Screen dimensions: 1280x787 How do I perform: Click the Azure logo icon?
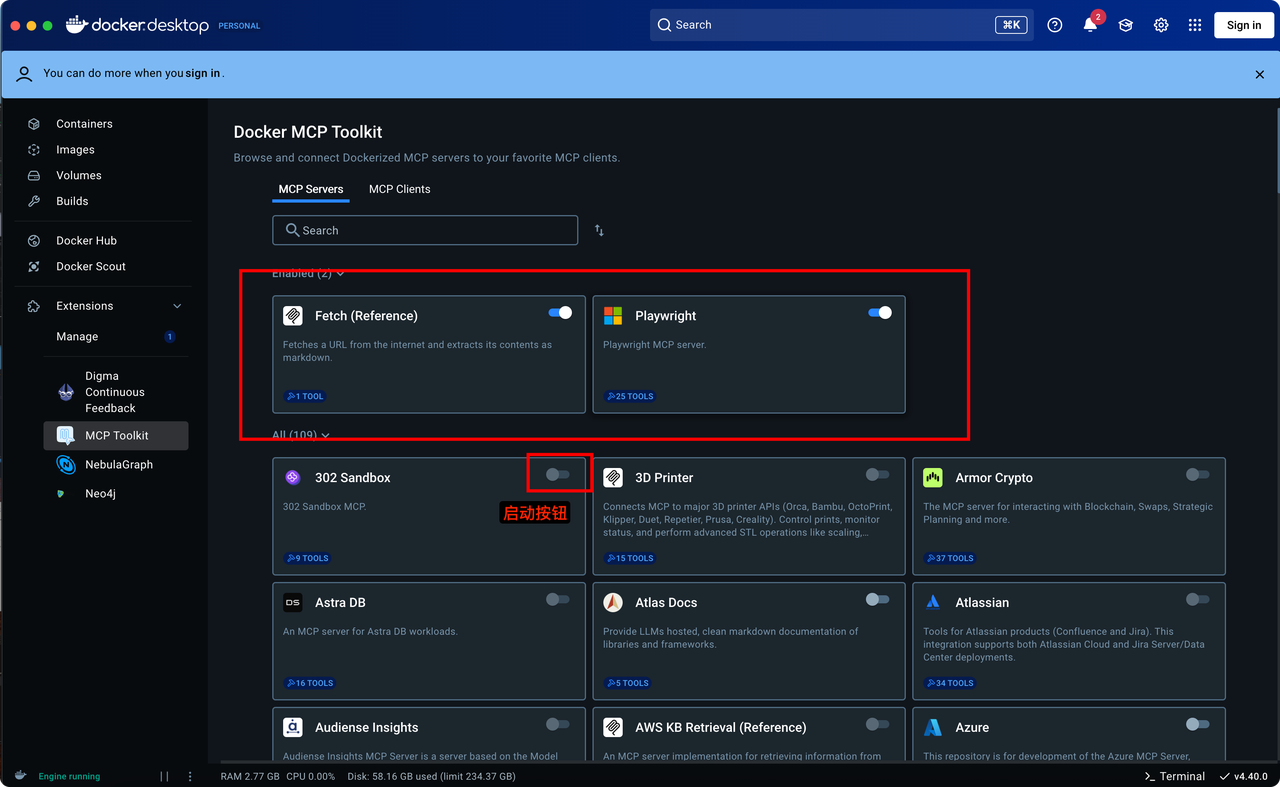click(933, 728)
